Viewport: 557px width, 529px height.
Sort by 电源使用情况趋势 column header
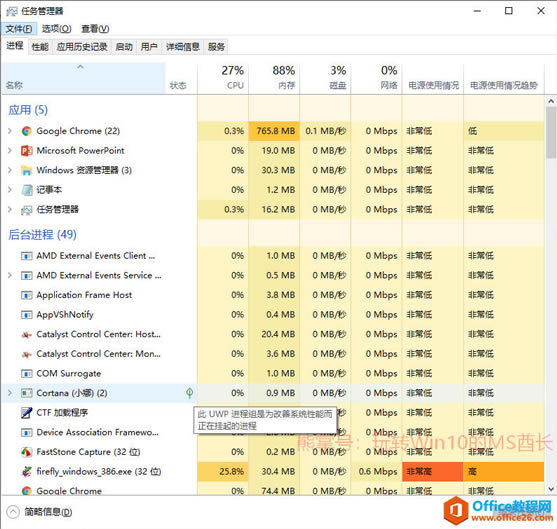504,79
